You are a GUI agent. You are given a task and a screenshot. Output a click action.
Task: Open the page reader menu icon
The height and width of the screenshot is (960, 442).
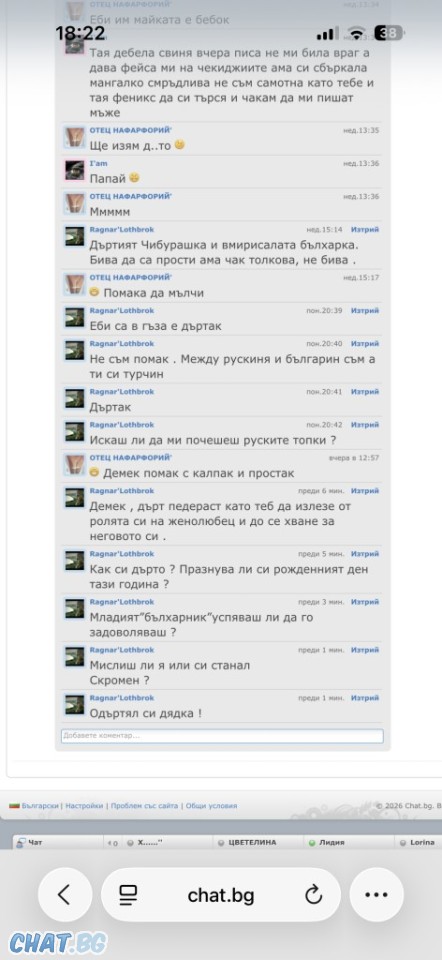pyautogui.click(x=128, y=895)
